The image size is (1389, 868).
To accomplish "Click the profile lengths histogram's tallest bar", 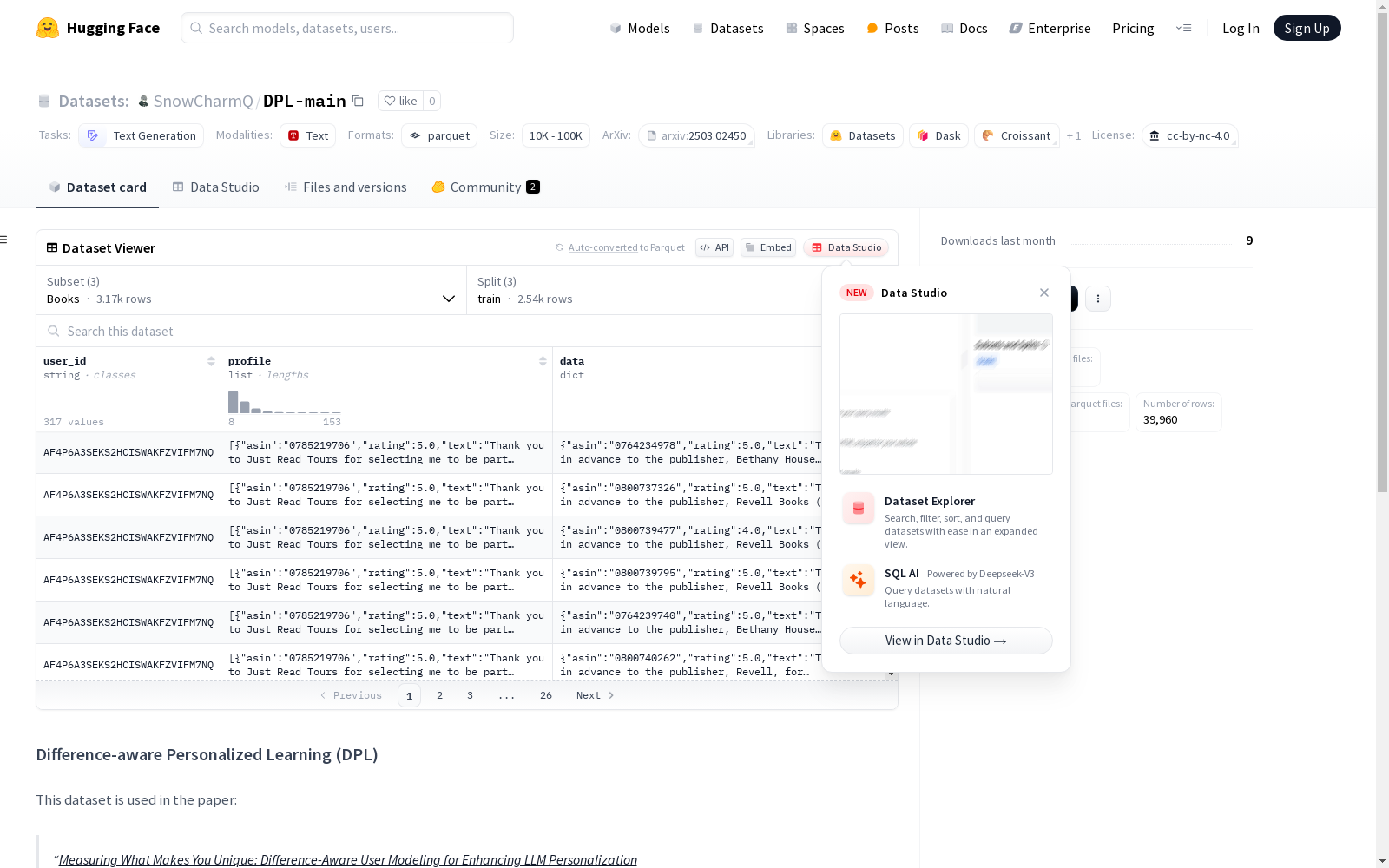I will coord(233,402).
